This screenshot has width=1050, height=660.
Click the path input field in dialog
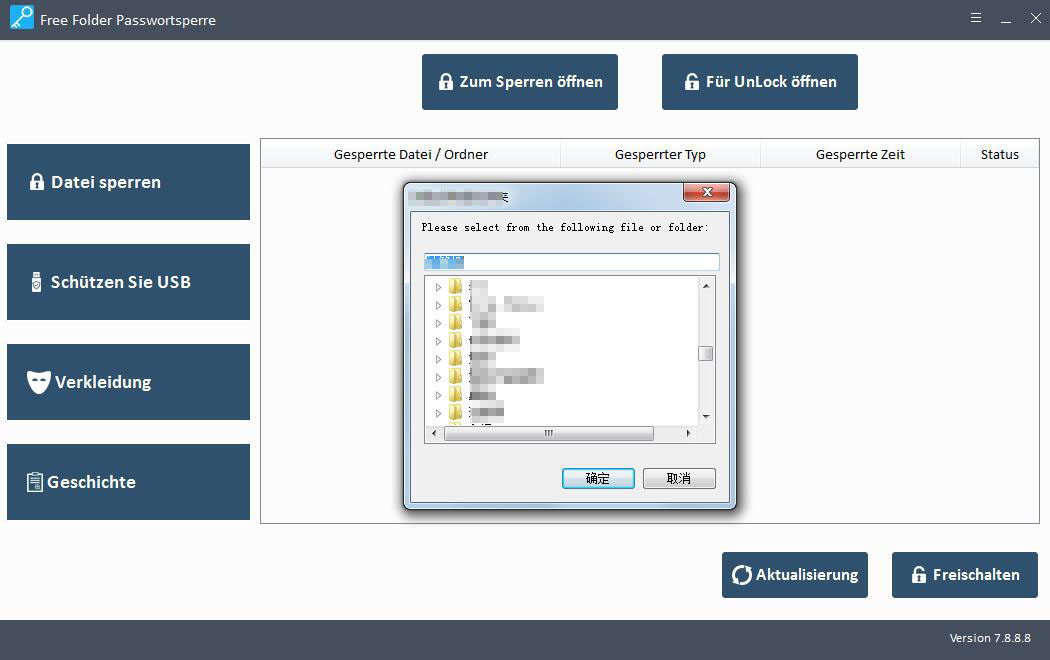(x=571, y=262)
